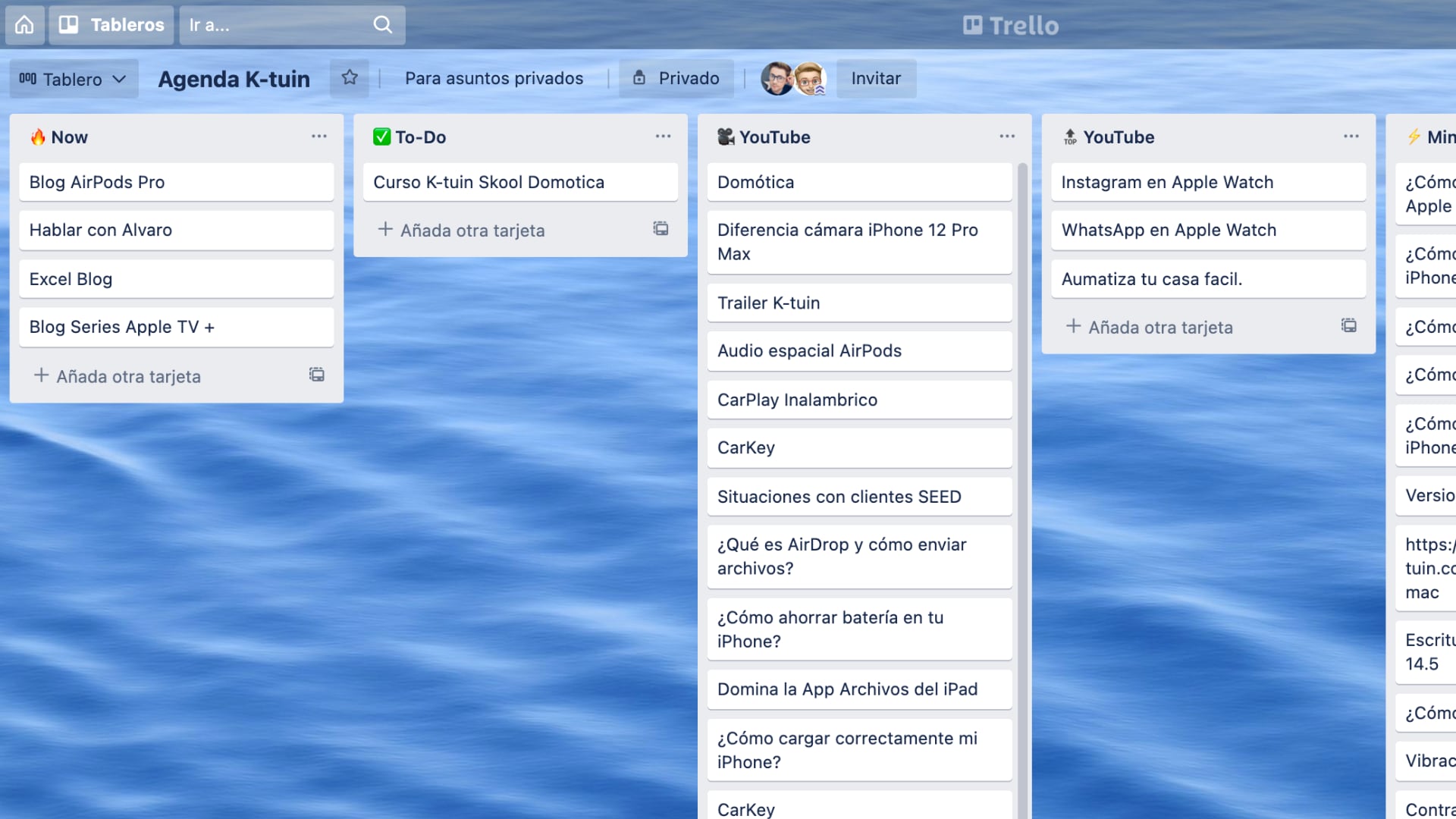
Task: Open the second YouTube list actions menu
Action: click(x=1351, y=136)
